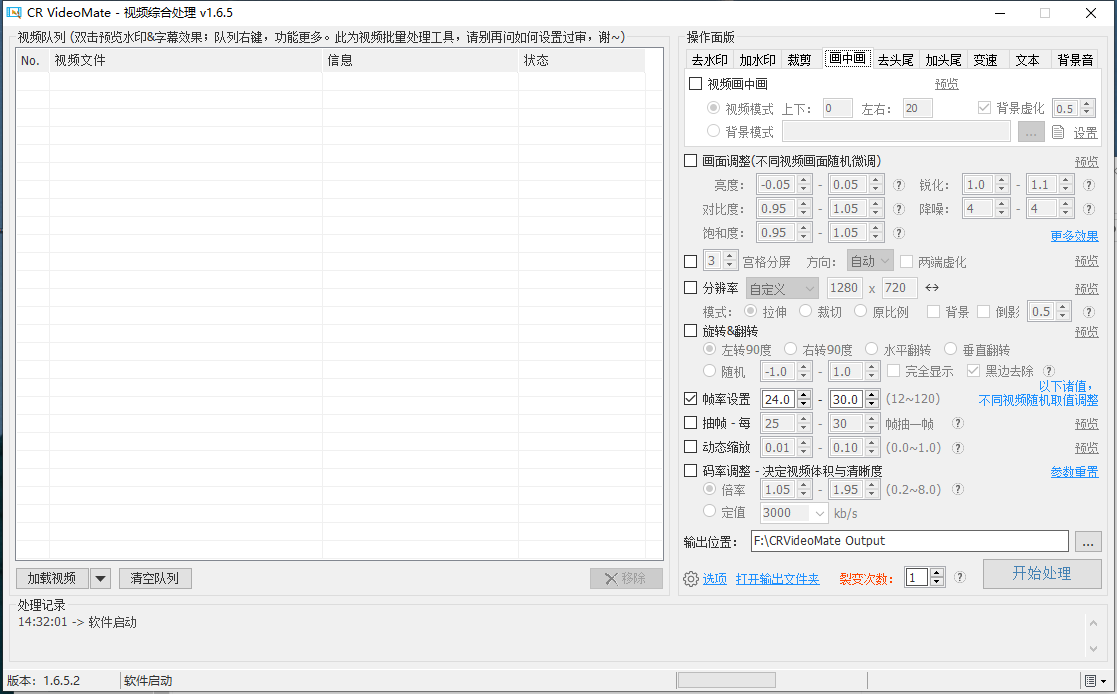Click the 状态 column header

pyautogui.click(x=581, y=61)
